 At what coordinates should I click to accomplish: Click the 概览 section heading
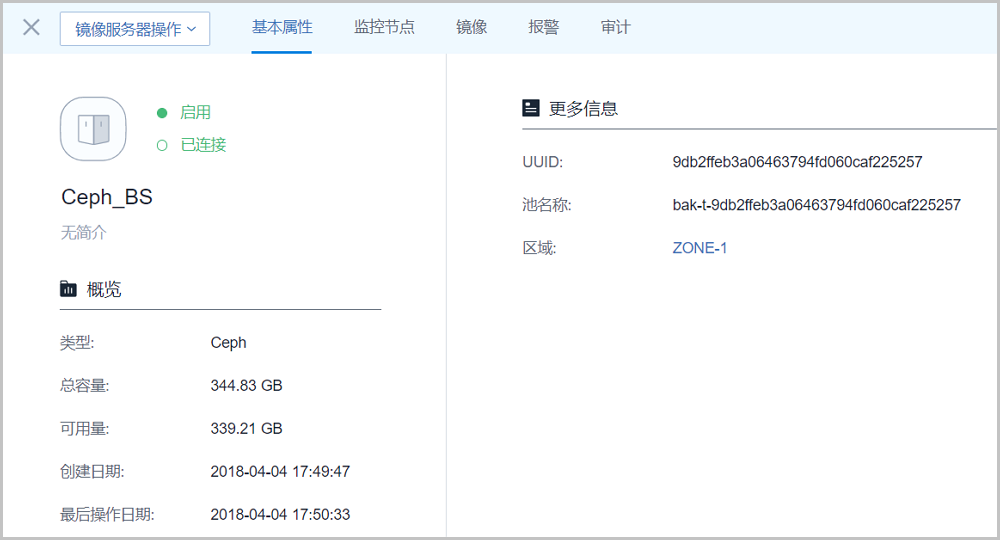(x=104, y=289)
